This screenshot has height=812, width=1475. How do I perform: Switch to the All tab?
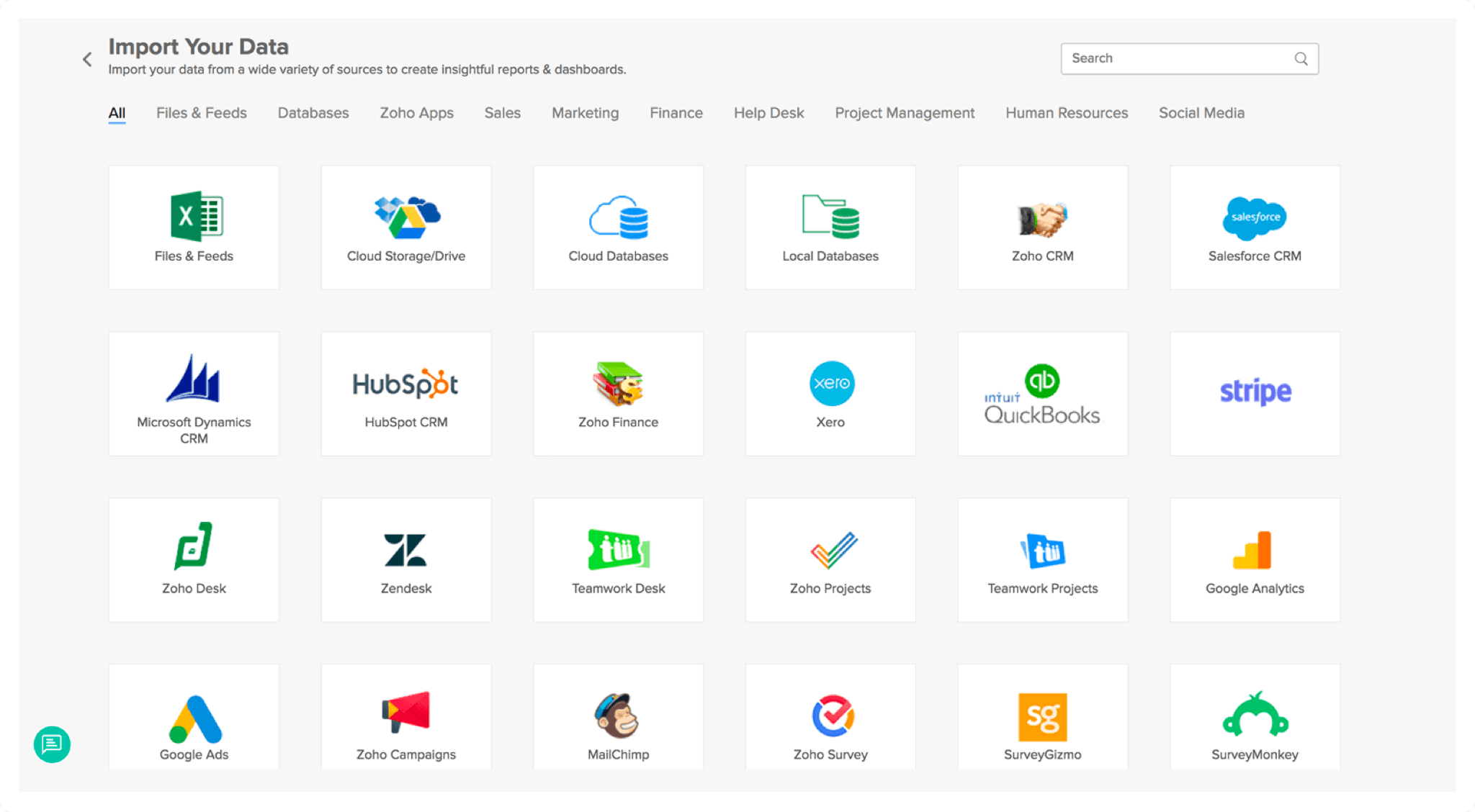click(117, 113)
